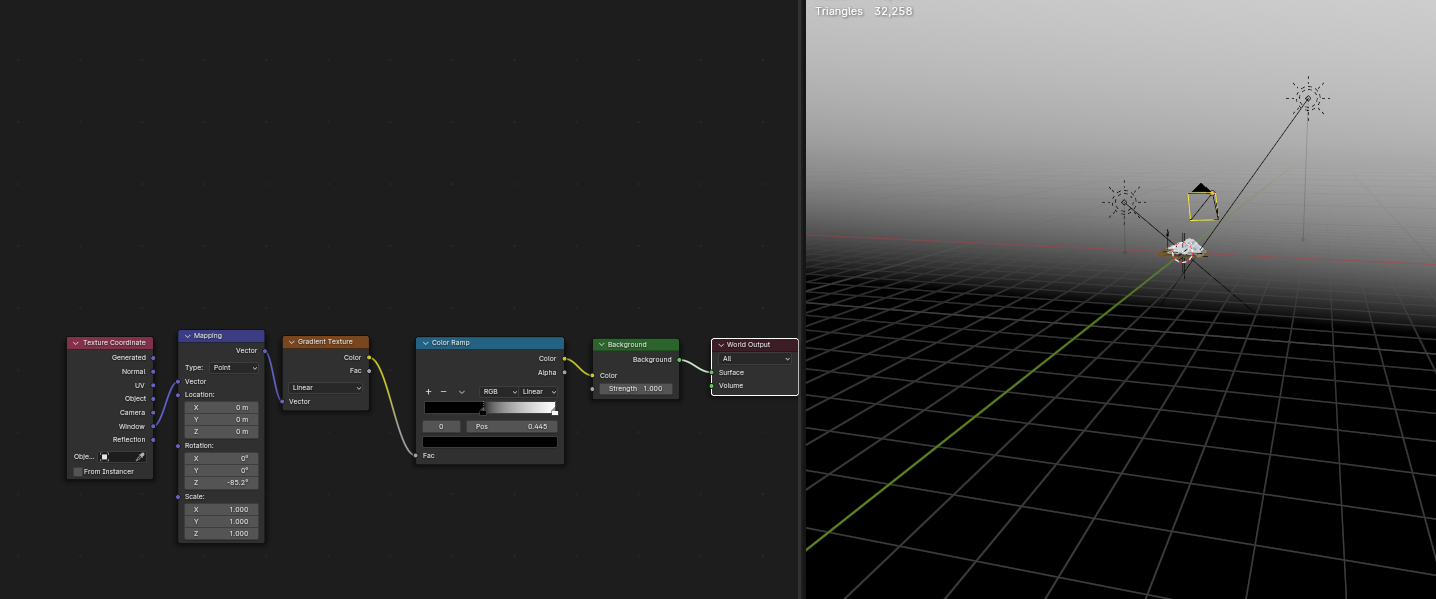Click the Color Ramp gradient bar
The width and height of the screenshot is (1436, 599).
[x=491, y=406]
